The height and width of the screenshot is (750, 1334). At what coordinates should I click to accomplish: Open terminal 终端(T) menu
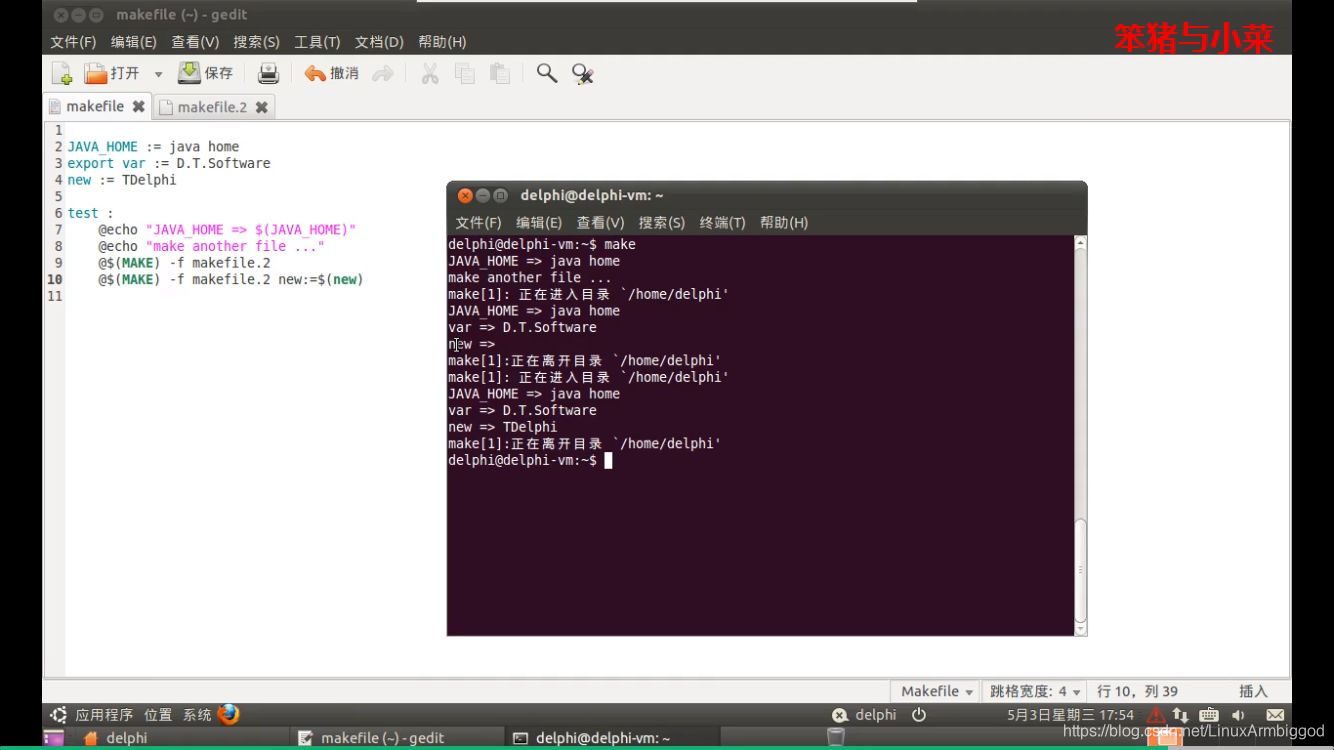click(x=722, y=223)
